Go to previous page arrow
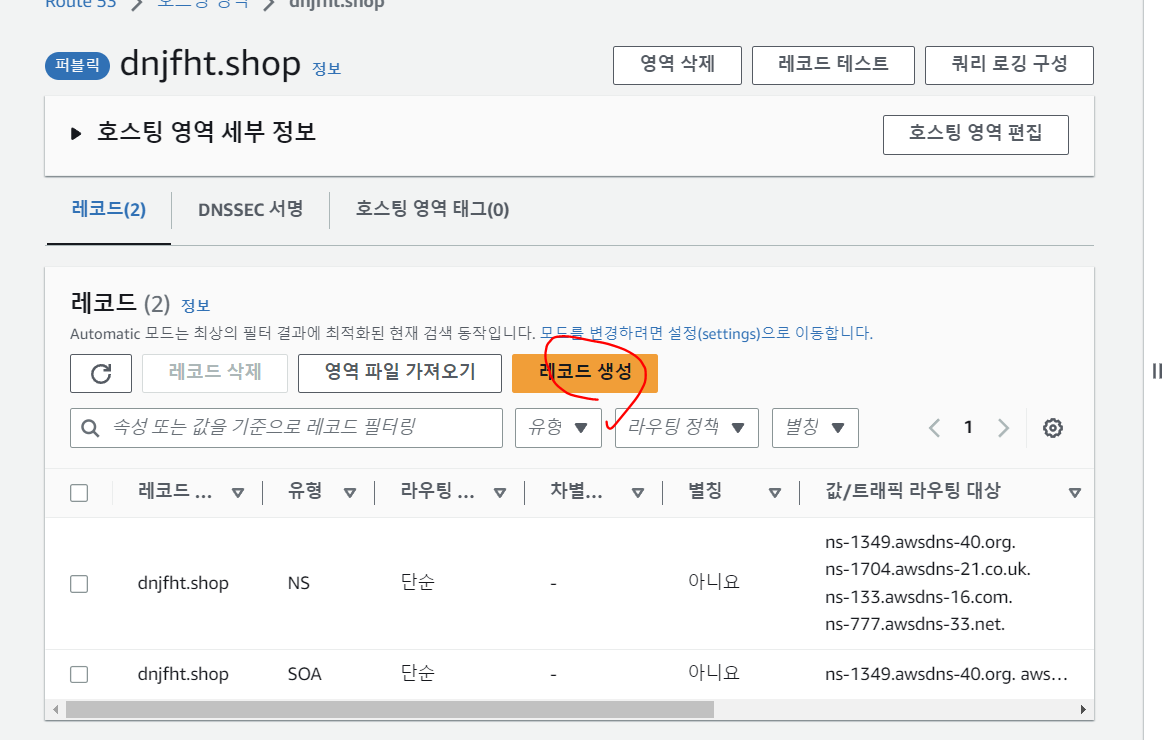Viewport: 1169px width, 740px height. 934,428
